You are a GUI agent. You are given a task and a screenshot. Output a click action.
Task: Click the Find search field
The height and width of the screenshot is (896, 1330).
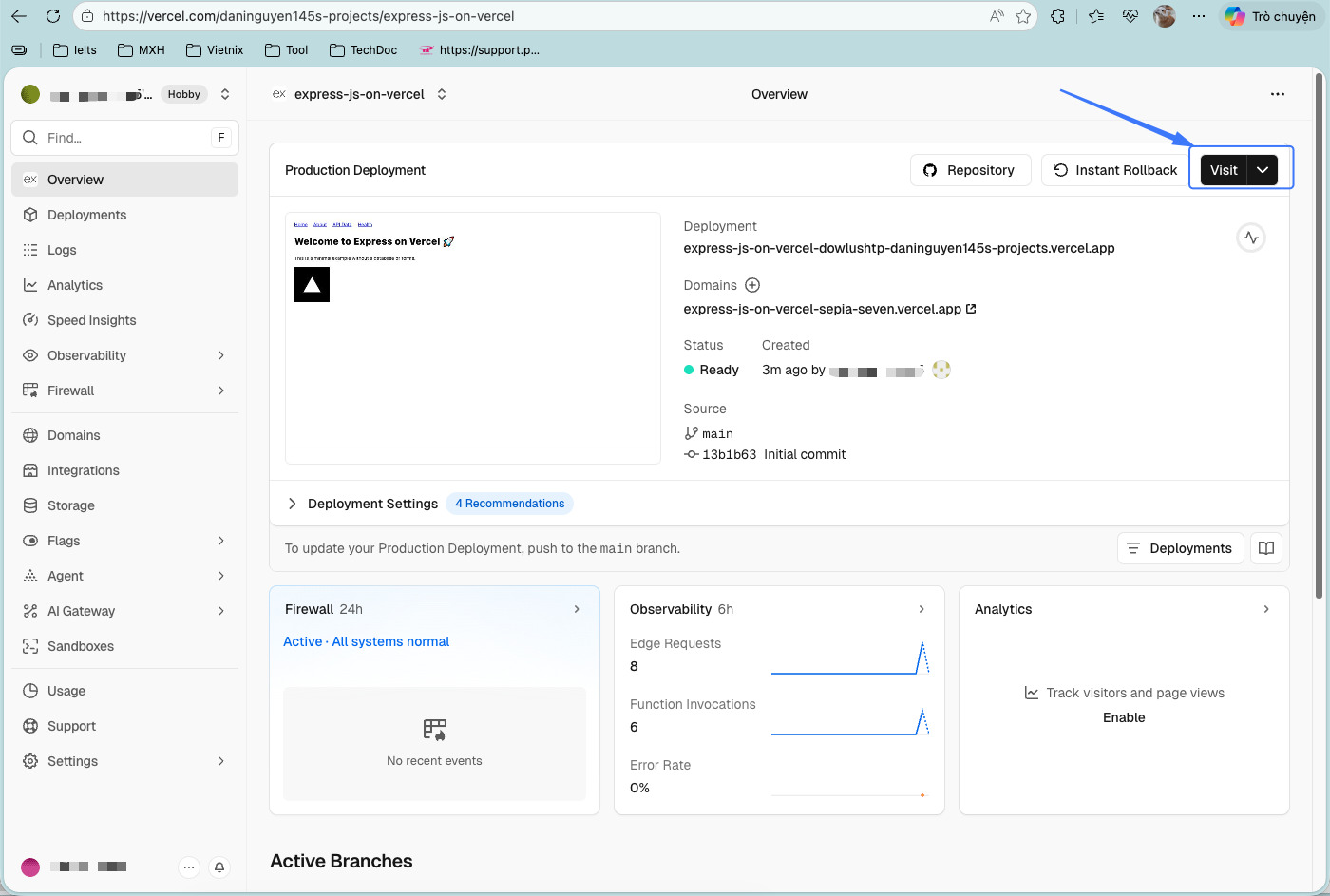[123, 138]
